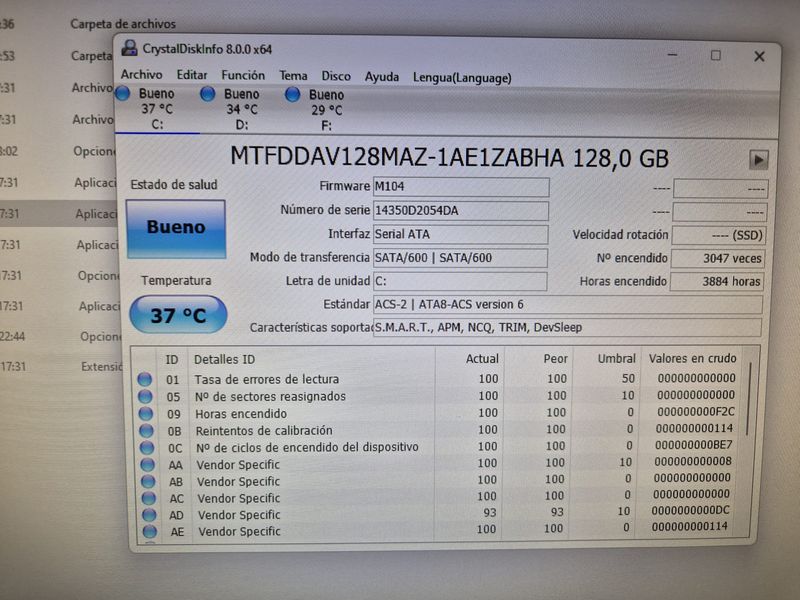Select 'Tasa de errores de lectura' row
Viewport: 800px width, 600px height.
point(439,379)
